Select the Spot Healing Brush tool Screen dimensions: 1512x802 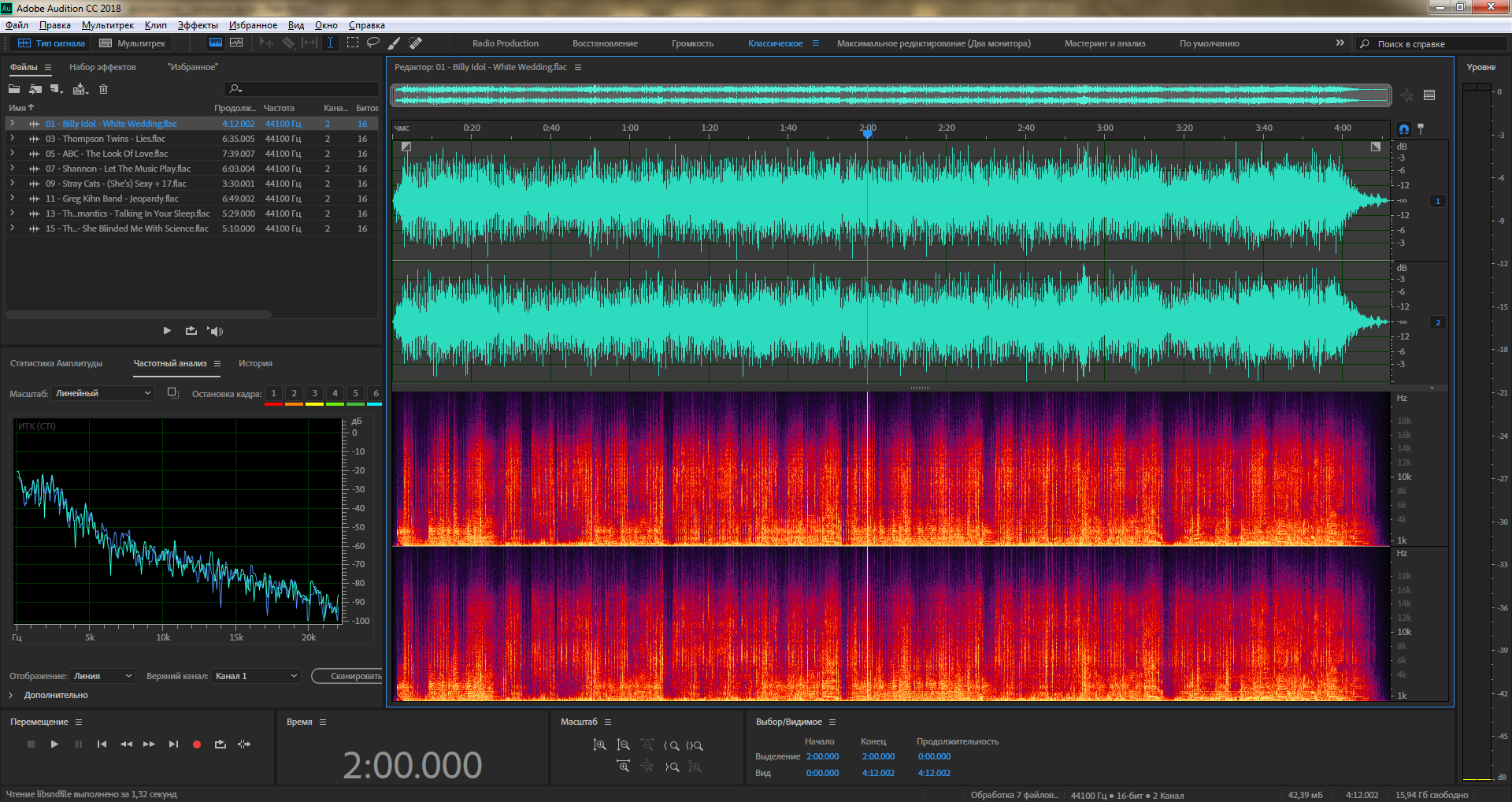point(416,43)
